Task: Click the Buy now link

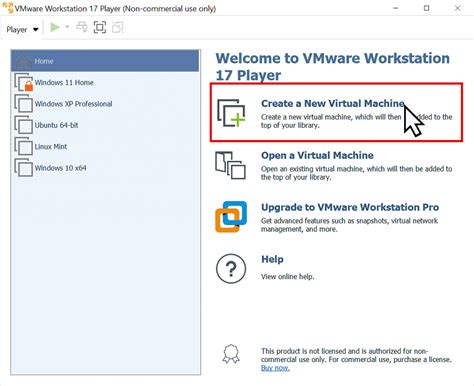Action: 275,368
